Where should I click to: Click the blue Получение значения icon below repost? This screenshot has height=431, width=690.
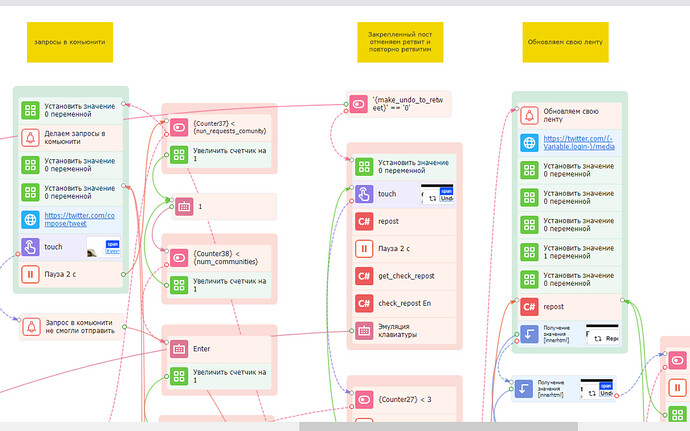tap(529, 334)
